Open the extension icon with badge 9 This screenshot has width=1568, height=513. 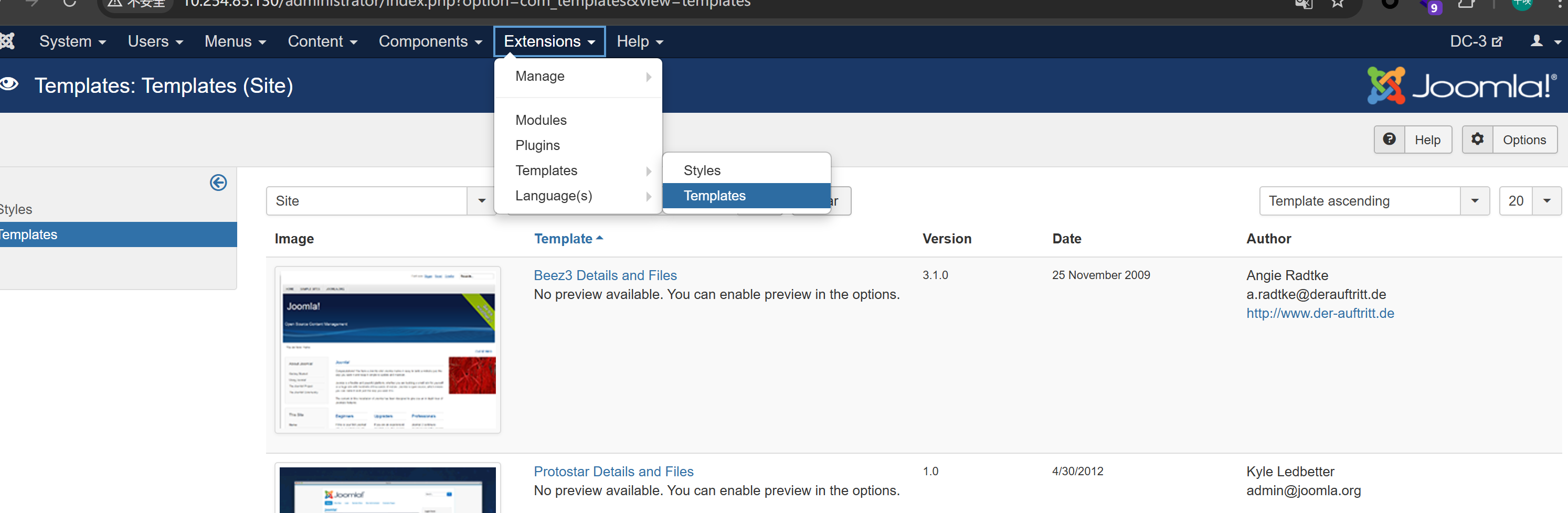point(1431,6)
